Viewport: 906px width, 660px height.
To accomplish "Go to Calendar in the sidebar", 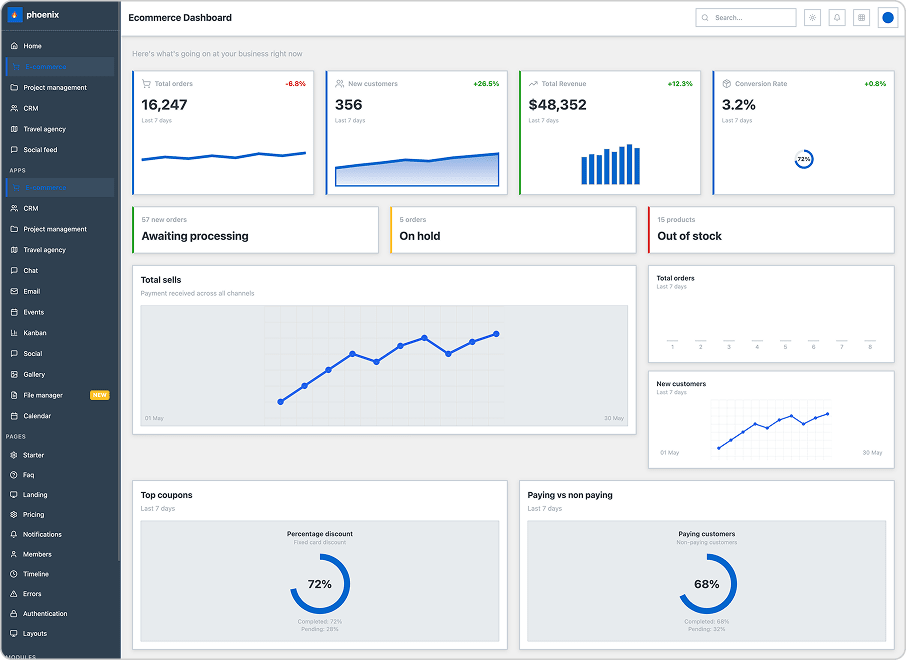I will tap(37, 416).
